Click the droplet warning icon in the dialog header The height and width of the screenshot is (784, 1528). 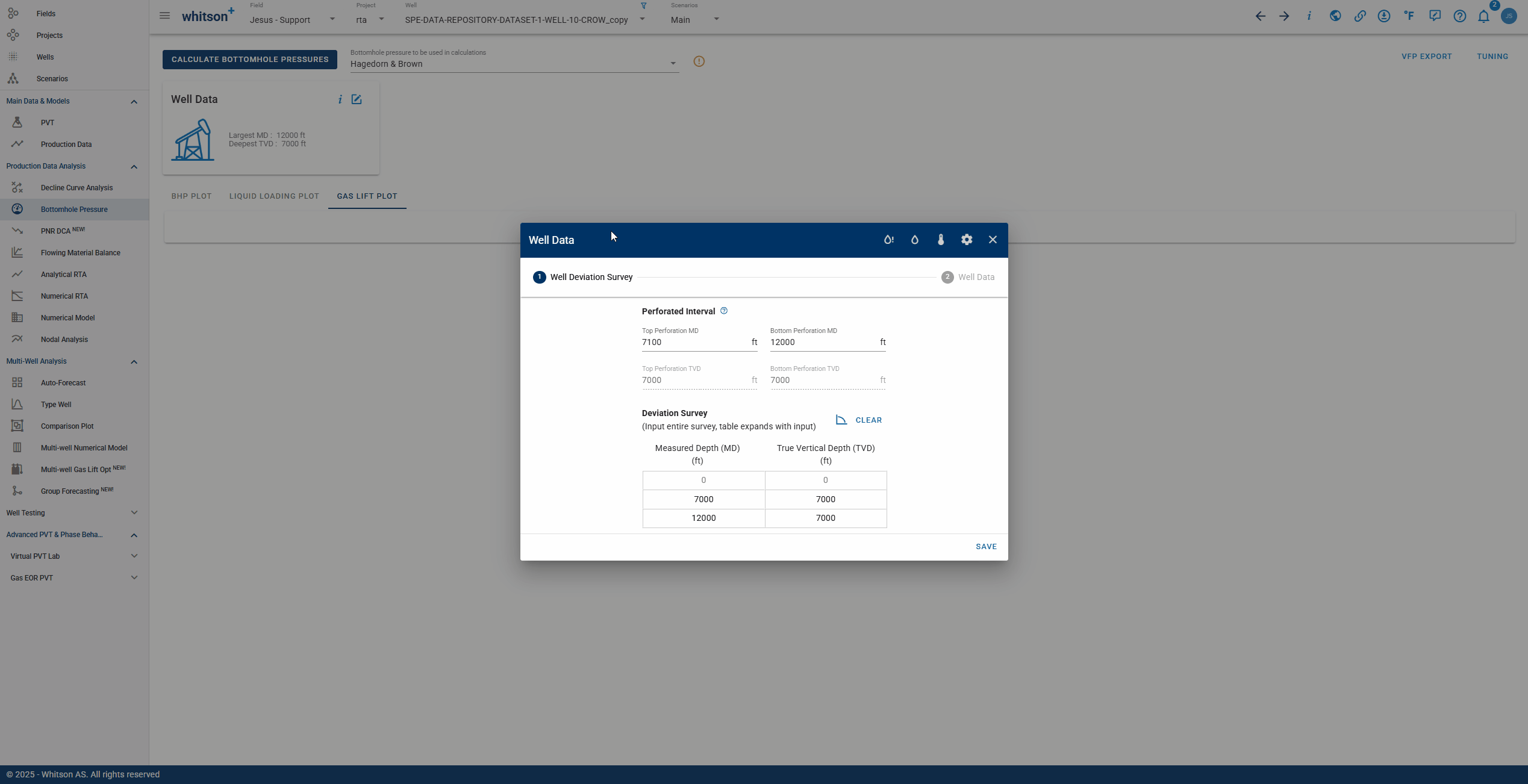(888, 240)
